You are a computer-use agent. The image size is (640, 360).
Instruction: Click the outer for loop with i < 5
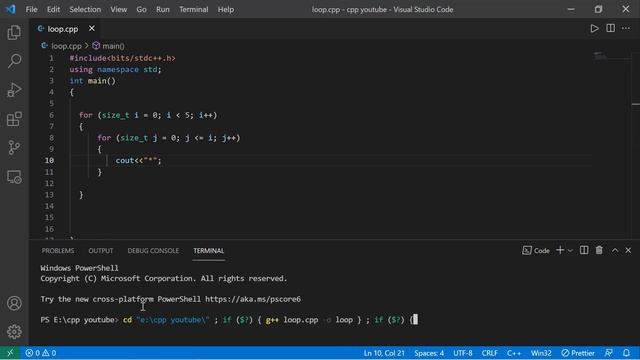point(148,115)
